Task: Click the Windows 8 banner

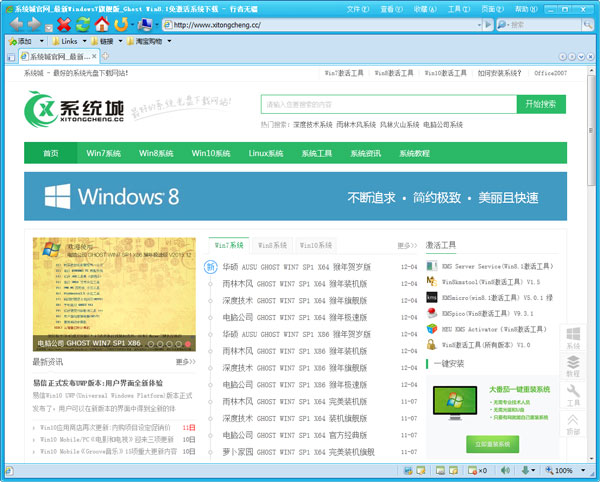Action: coord(295,196)
